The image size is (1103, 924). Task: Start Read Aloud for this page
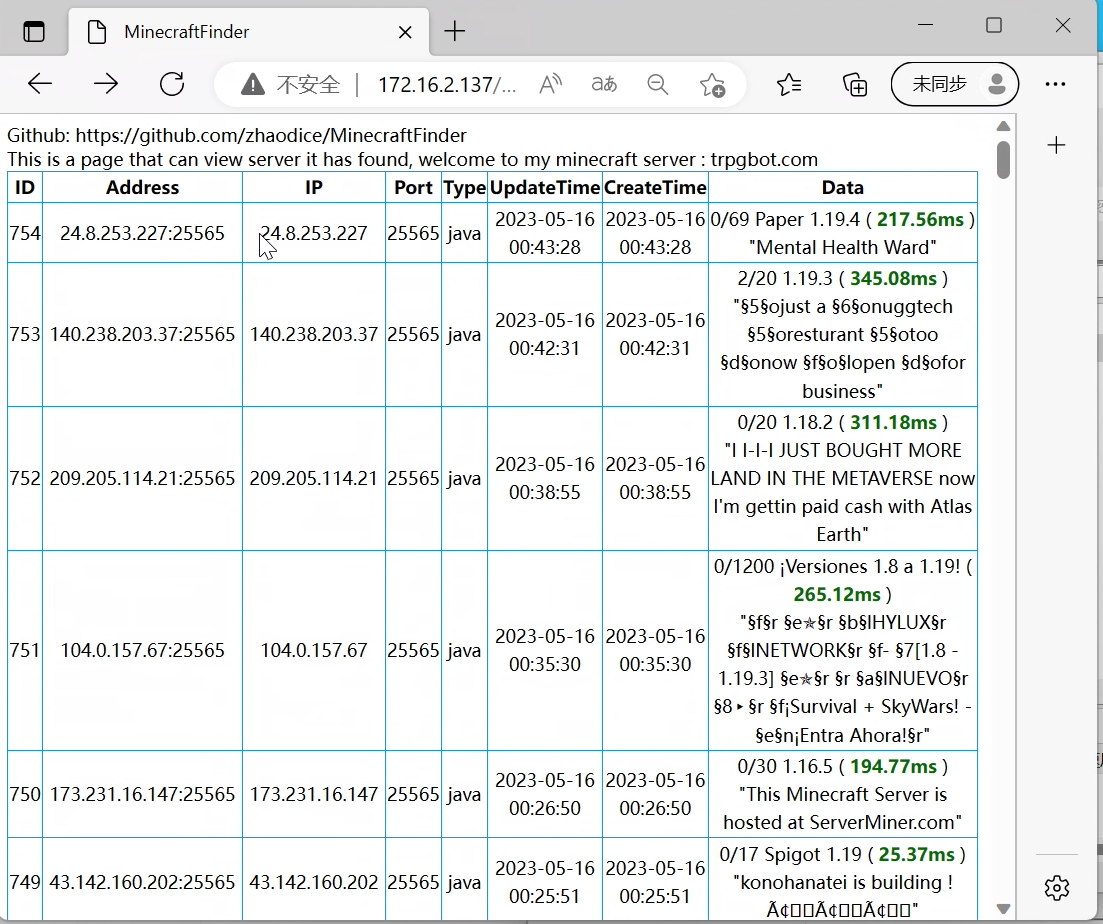(x=551, y=85)
